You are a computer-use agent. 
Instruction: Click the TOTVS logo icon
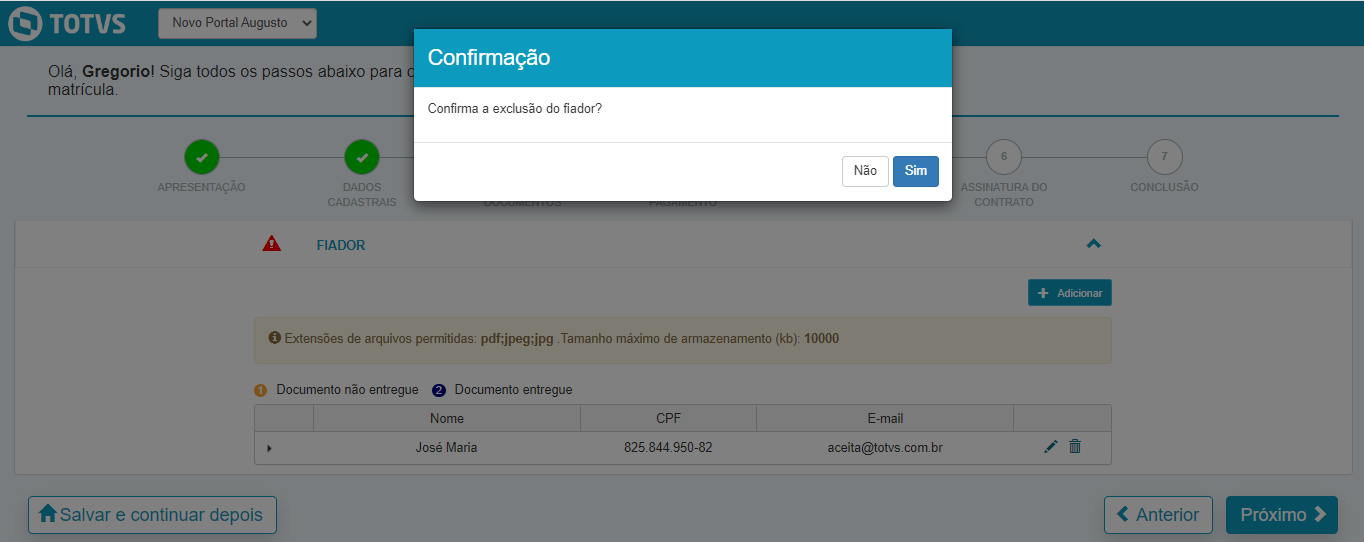click(24, 24)
